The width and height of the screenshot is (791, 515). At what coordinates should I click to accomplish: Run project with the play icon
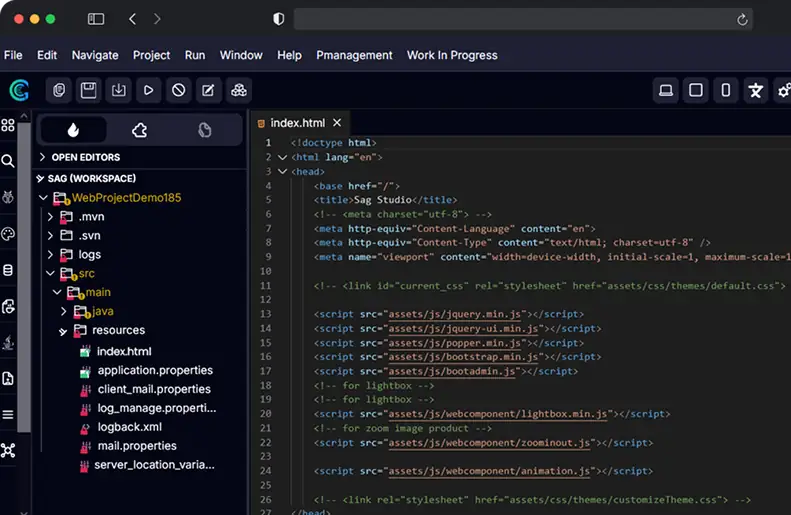point(148,90)
